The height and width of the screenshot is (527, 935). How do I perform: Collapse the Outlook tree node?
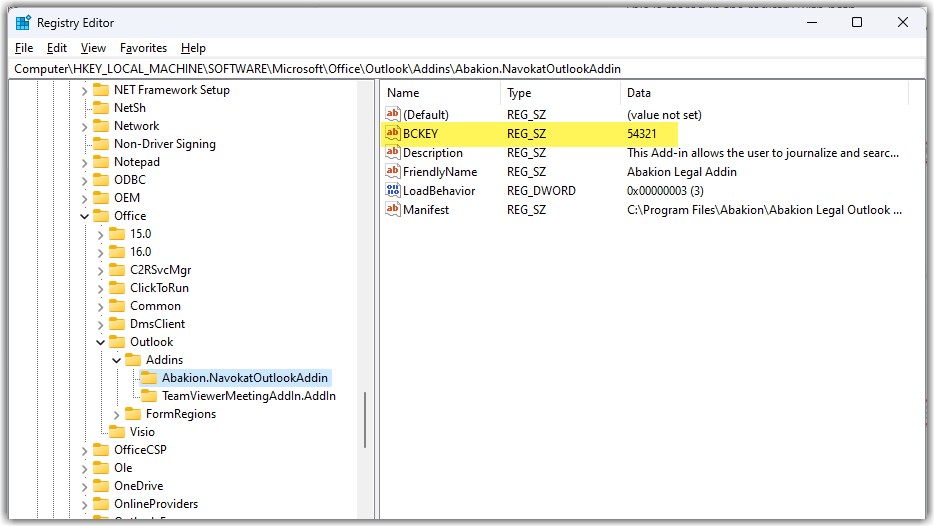100,342
